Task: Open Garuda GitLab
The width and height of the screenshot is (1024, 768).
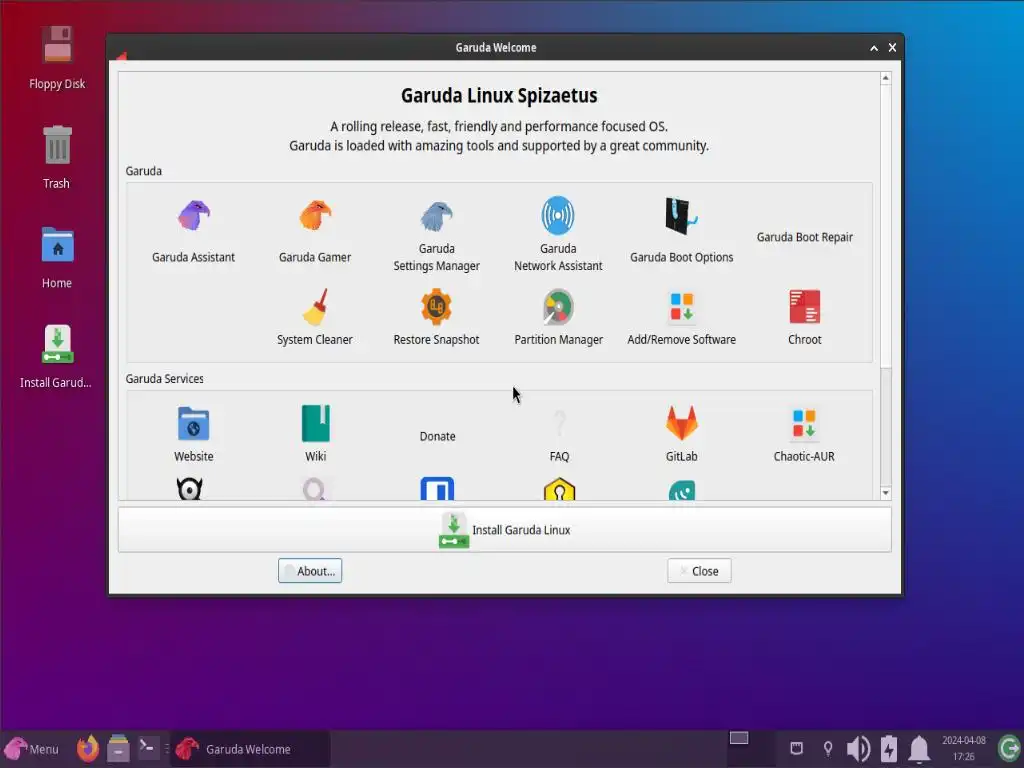Action: click(681, 434)
